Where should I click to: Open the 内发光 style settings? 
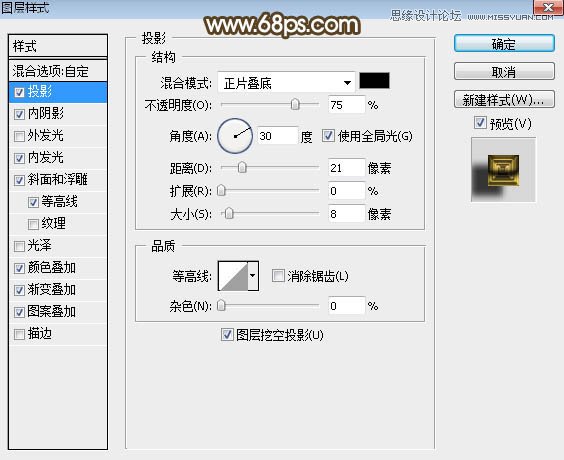click(x=46, y=158)
